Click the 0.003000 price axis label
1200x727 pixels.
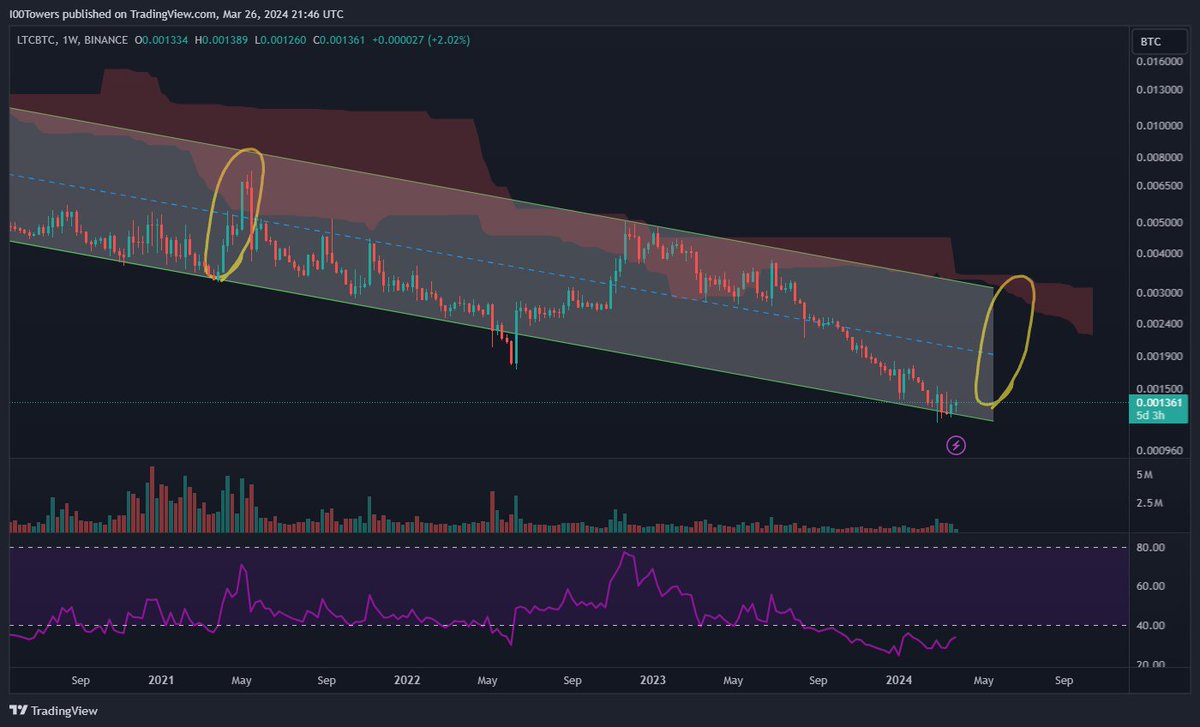click(x=1161, y=293)
